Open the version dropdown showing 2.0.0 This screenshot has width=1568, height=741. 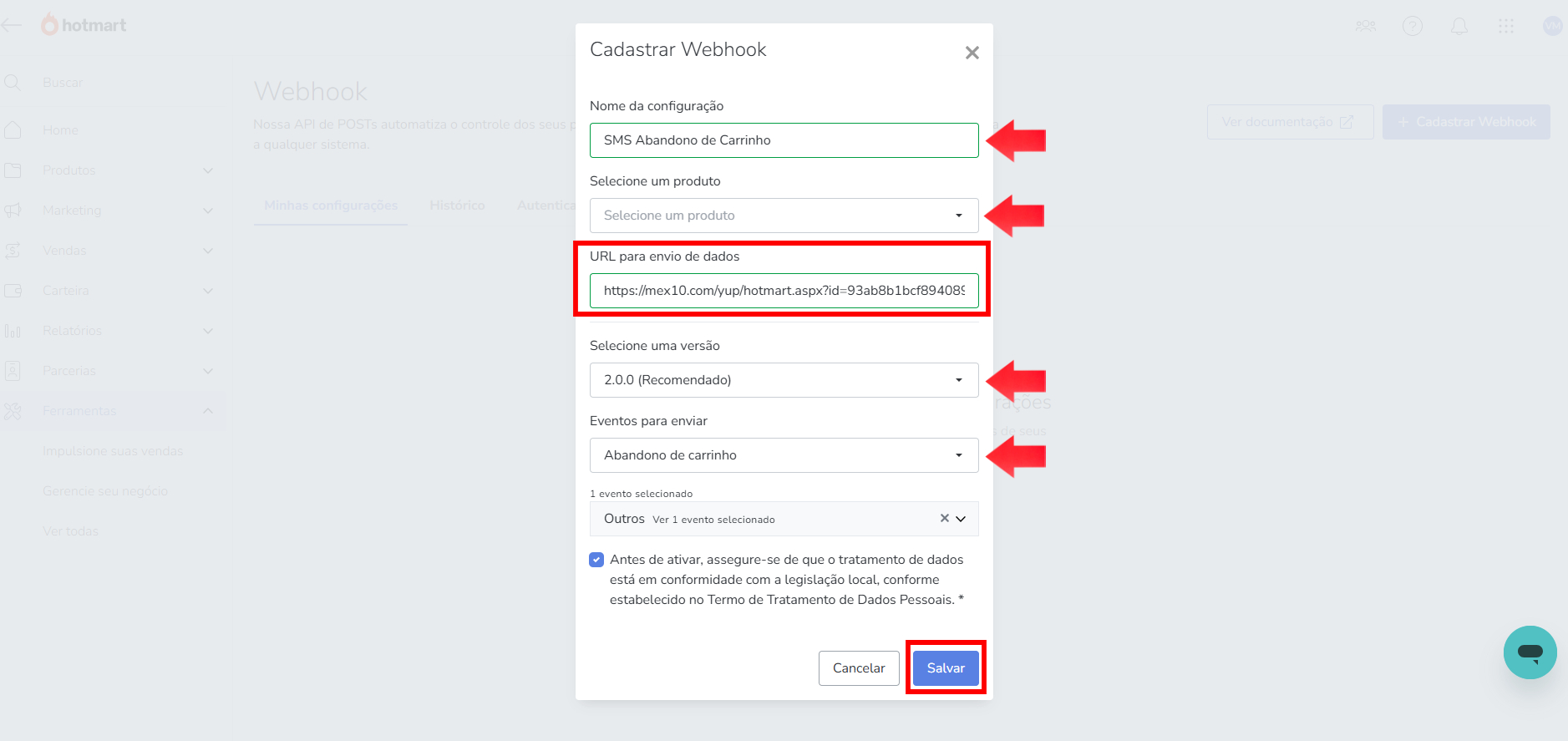click(784, 380)
